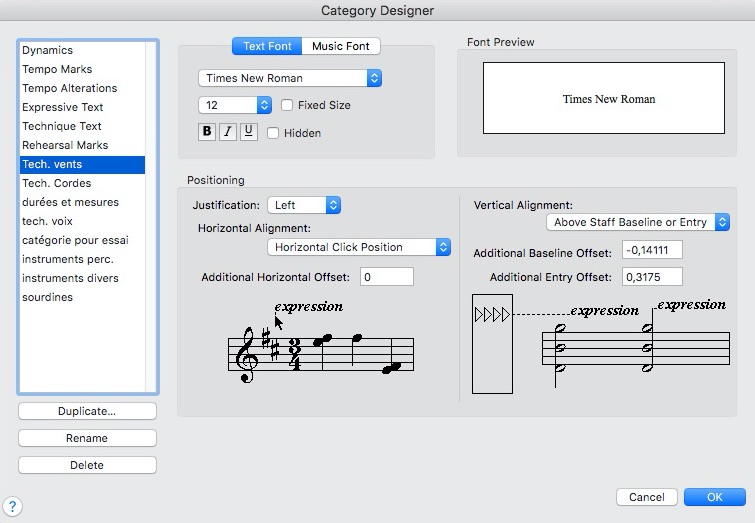Confirm with the OK button
Image resolution: width=755 pixels, height=523 pixels.
point(714,497)
